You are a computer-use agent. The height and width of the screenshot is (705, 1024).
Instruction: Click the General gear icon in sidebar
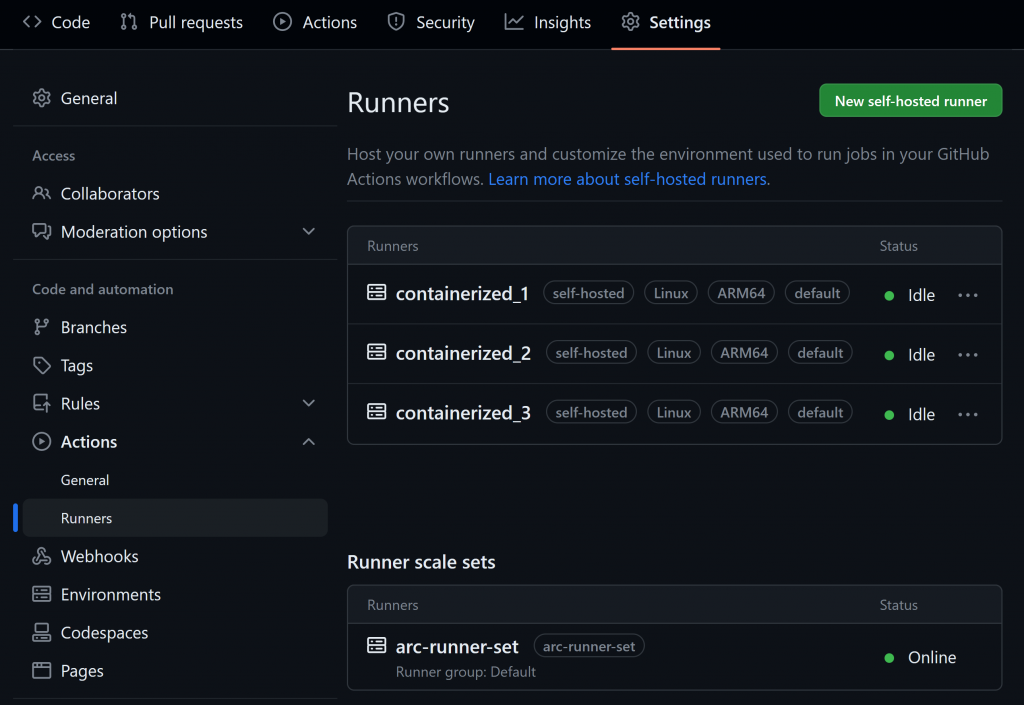42,98
